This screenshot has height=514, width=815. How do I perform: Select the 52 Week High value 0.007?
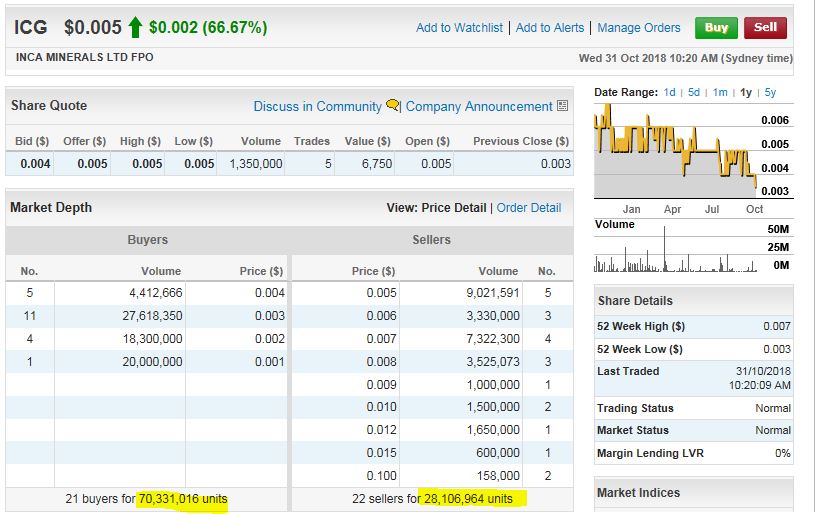tap(777, 326)
